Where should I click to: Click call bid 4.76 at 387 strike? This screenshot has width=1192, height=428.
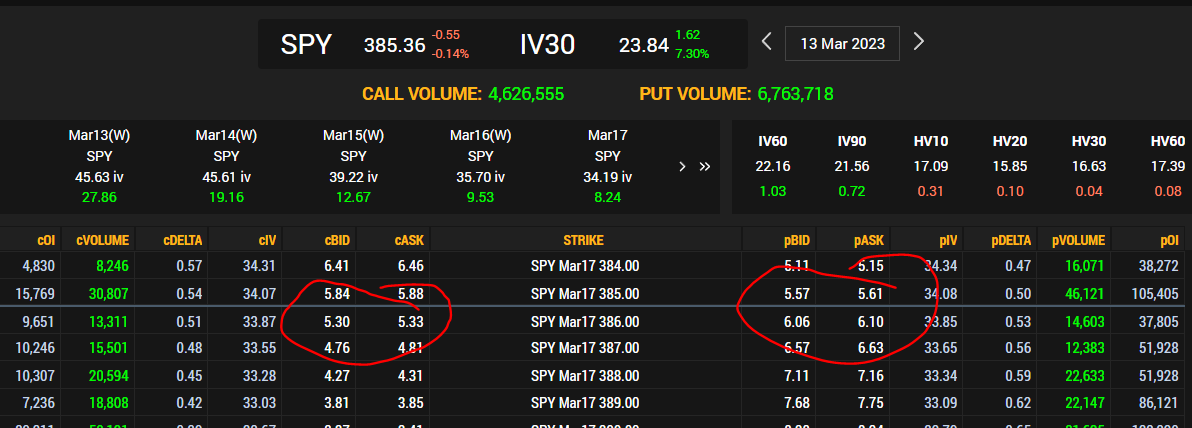pos(335,348)
